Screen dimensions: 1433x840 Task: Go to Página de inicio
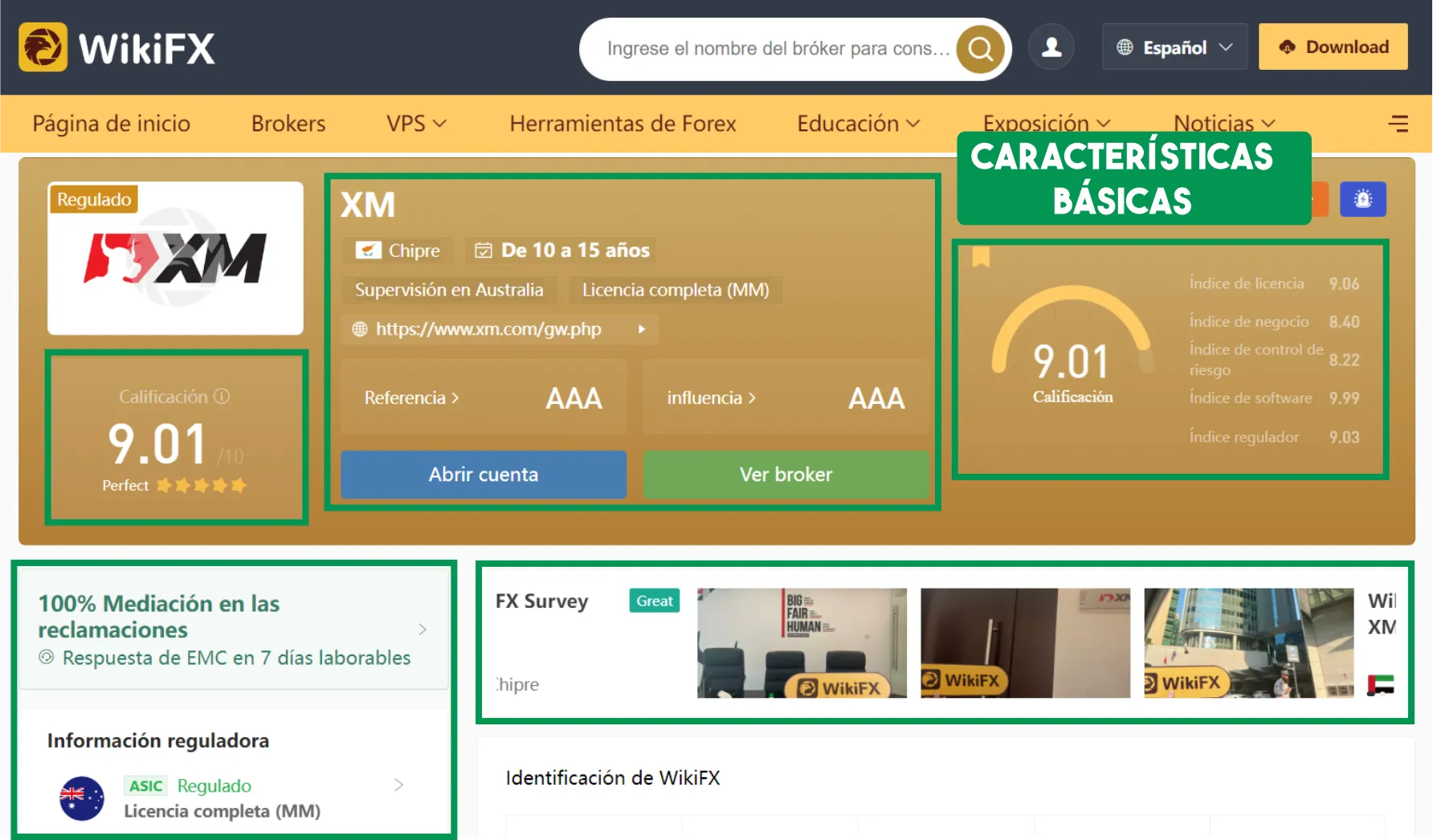click(x=112, y=124)
